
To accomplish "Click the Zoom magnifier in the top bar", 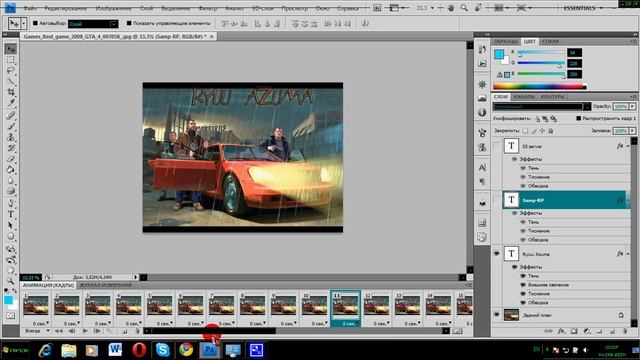I will pos(464,8).
